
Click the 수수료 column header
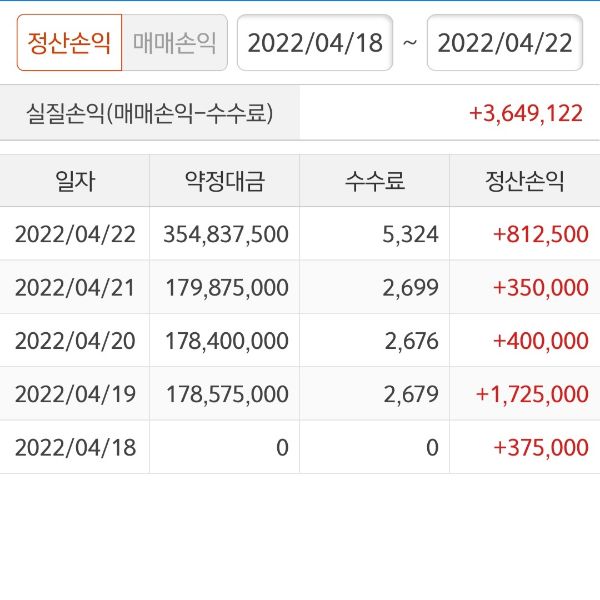coord(375,181)
